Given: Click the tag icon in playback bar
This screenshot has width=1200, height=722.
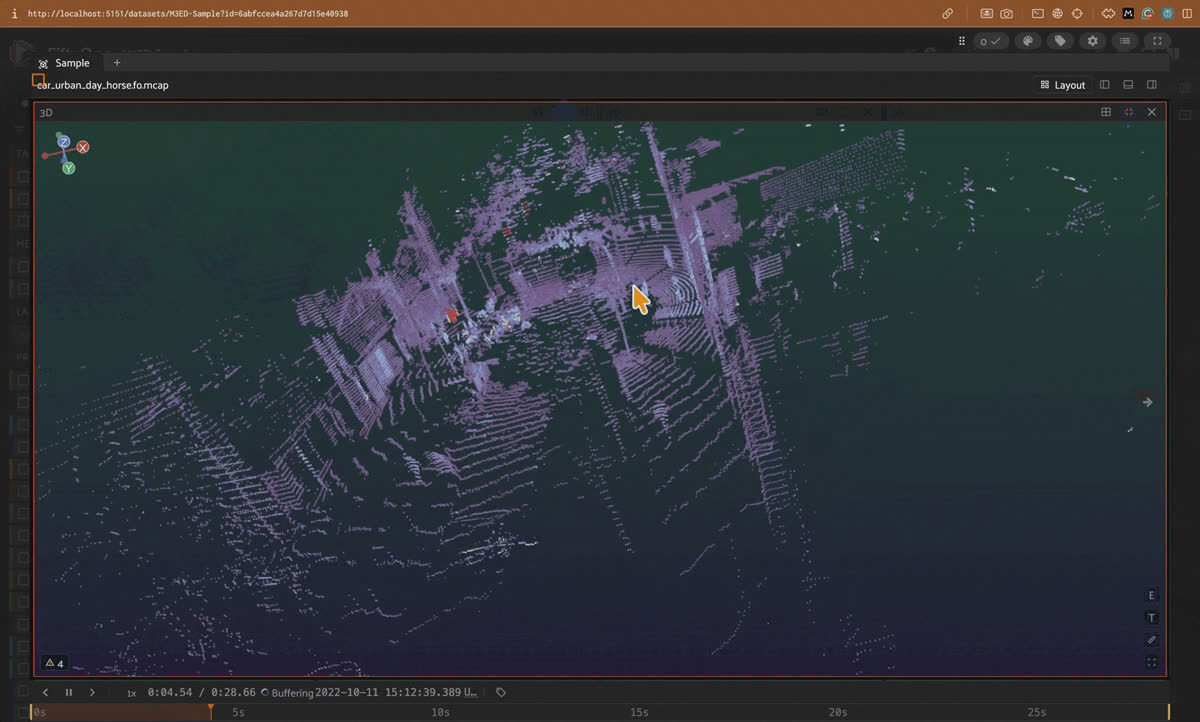Looking at the screenshot, I should pos(501,692).
